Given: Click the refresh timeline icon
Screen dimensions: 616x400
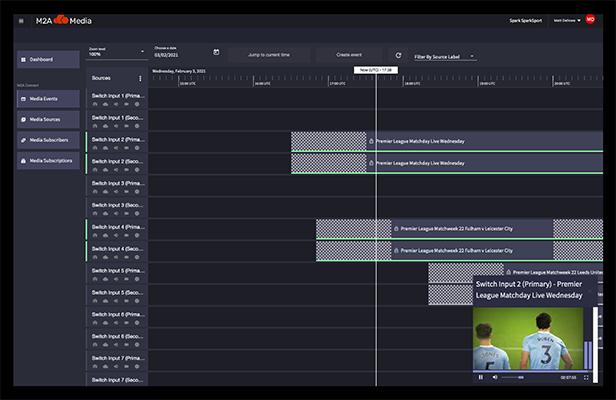Looking at the screenshot, I should click(x=398, y=56).
